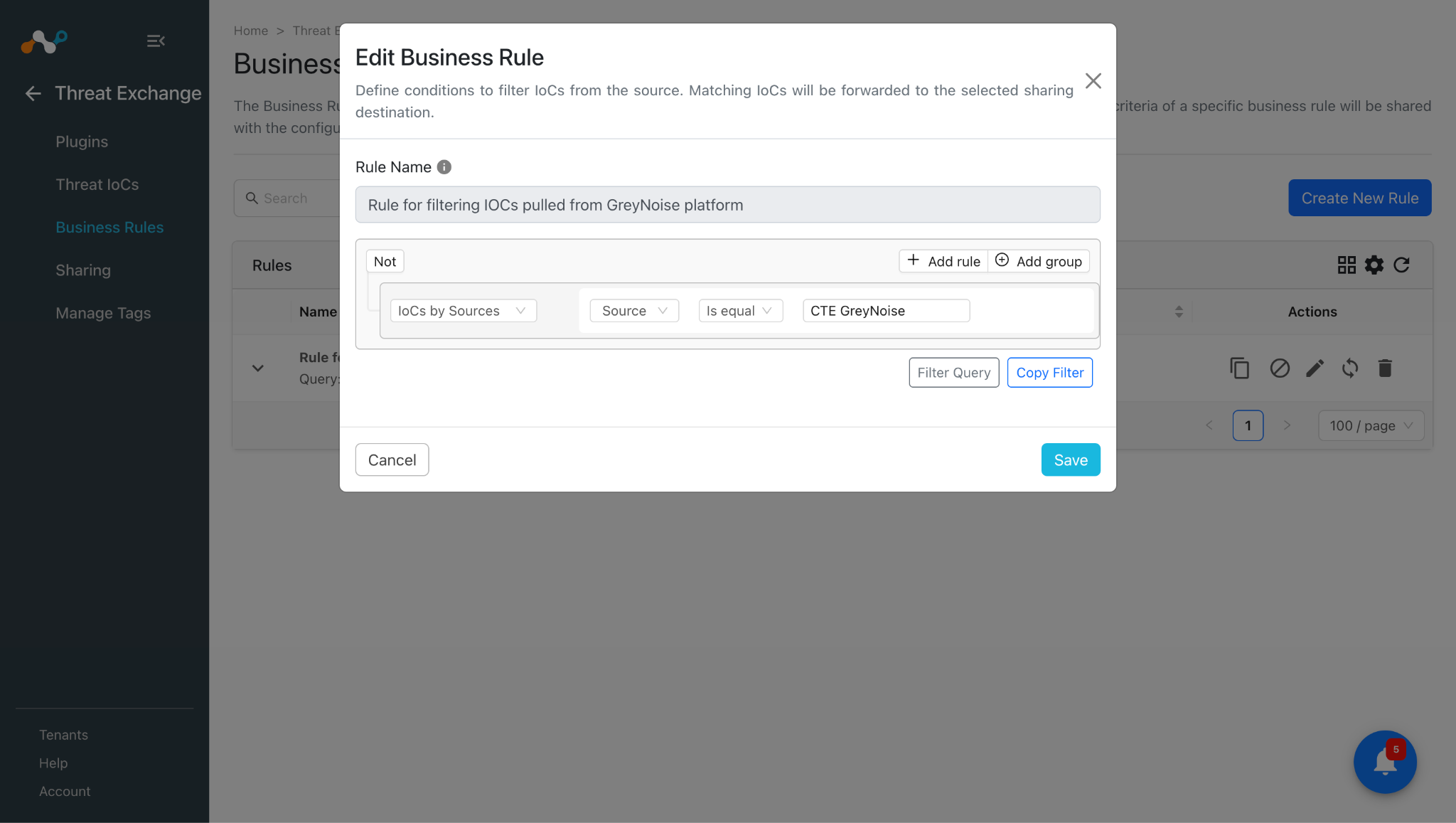Click the Rule Name input field
Screen dimensions: 1456x823
[727, 205]
